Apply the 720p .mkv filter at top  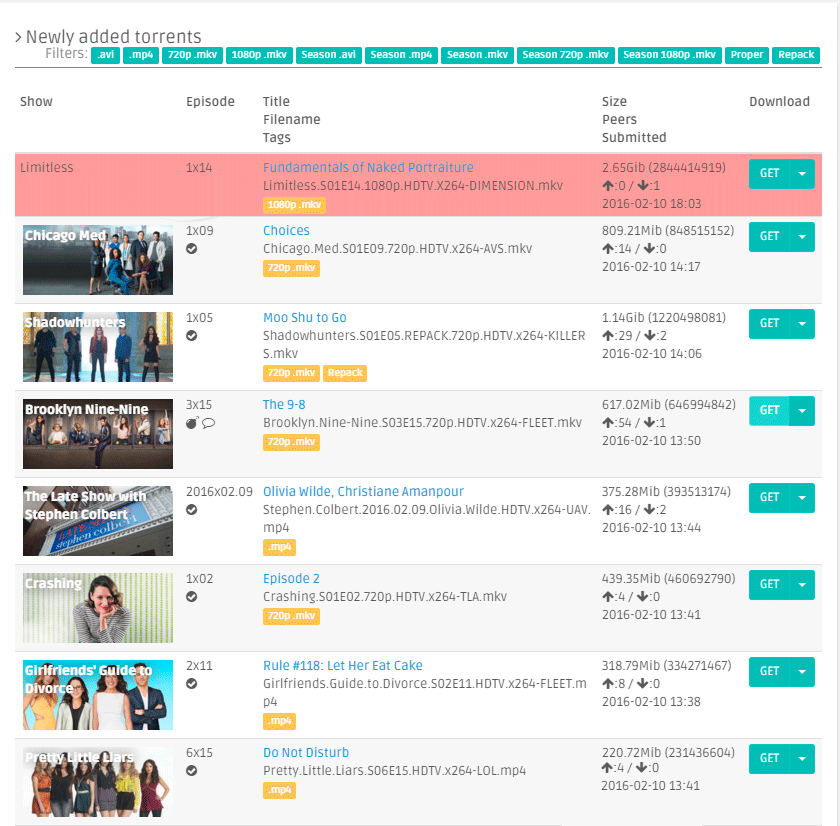pos(192,55)
